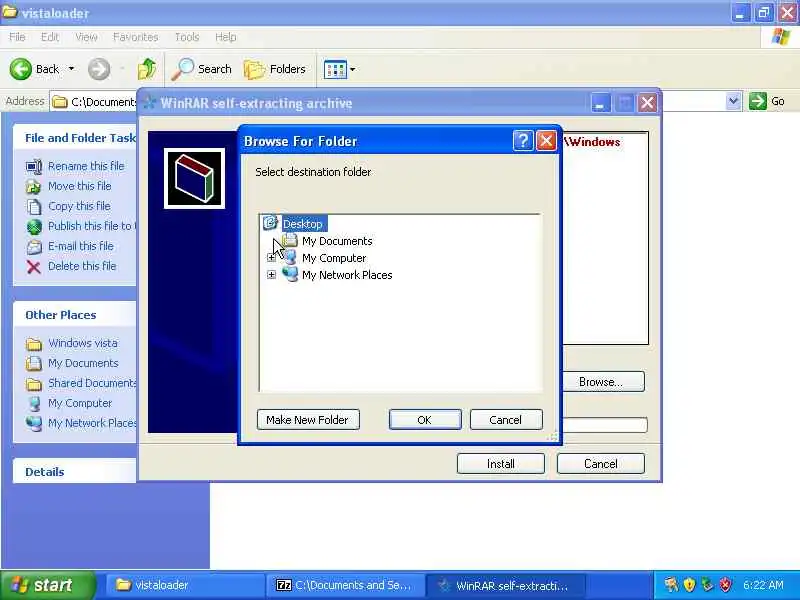The image size is (800, 600).
Task: Toggle the Folders pane toolbar button
Action: pyautogui.click(x=275, y=69)
